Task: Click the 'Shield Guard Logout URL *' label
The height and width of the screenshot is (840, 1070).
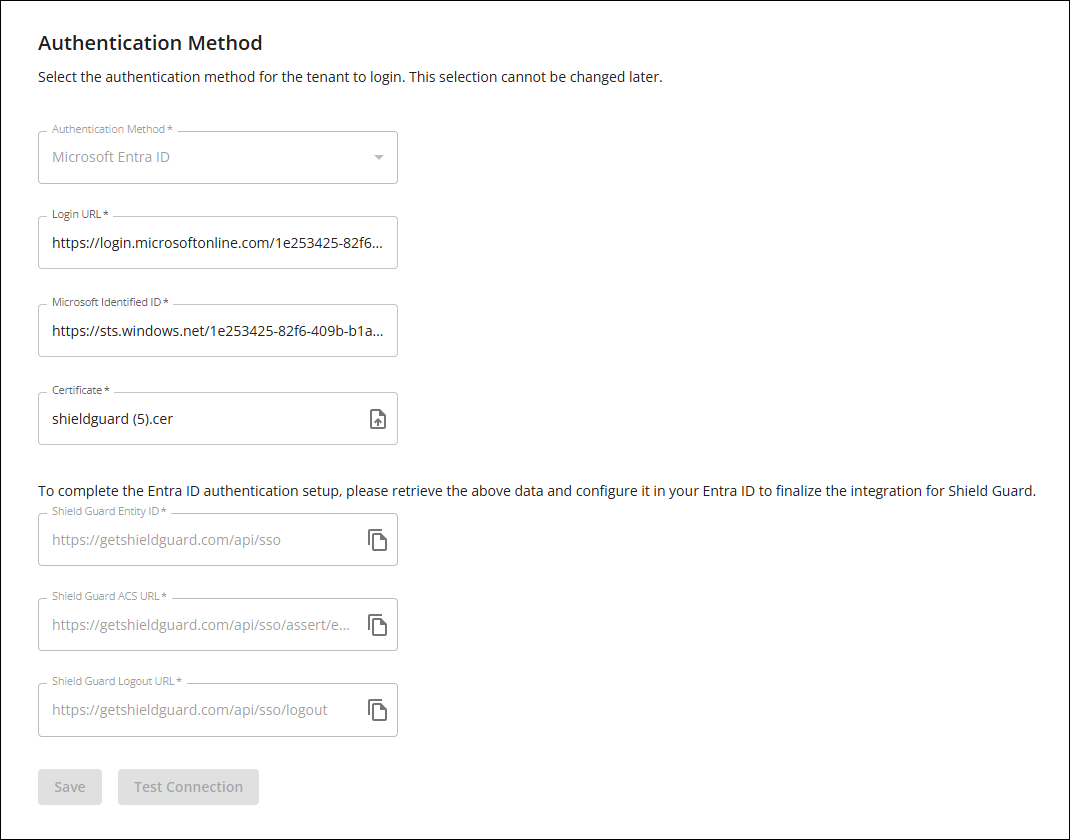Action: 117,681
